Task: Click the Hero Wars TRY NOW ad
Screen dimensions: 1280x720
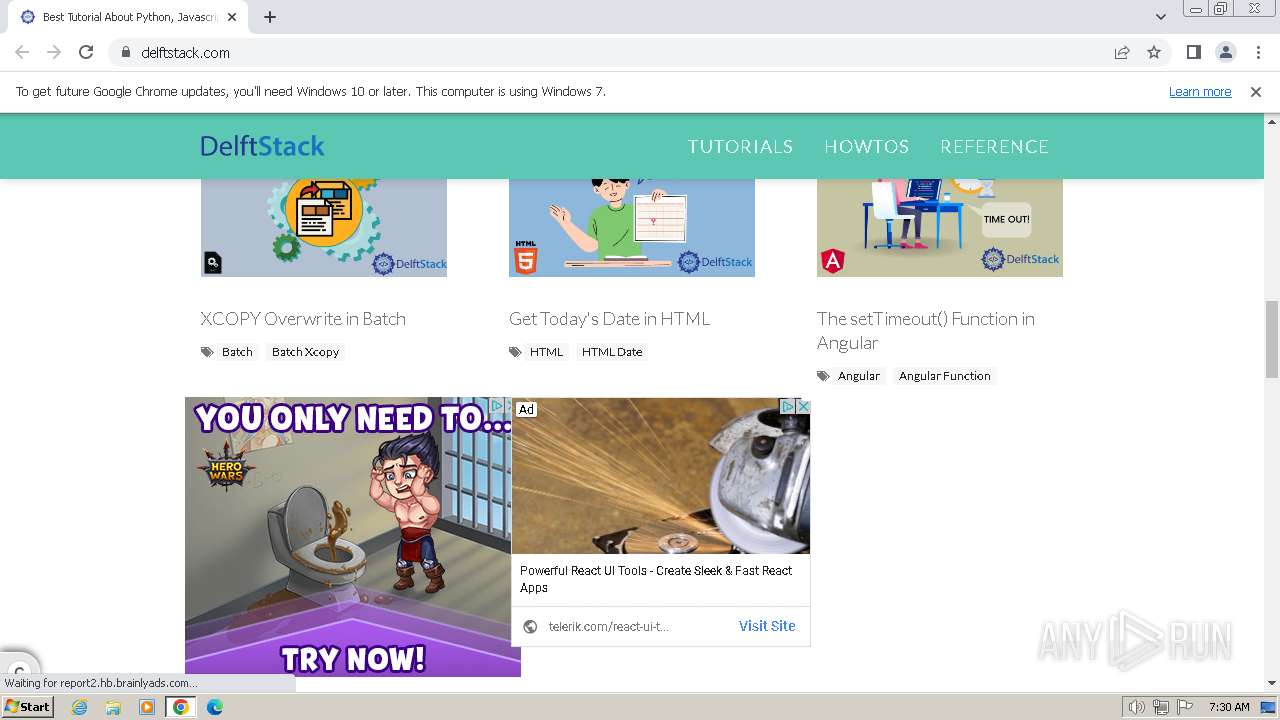Action: click(352, 659)
